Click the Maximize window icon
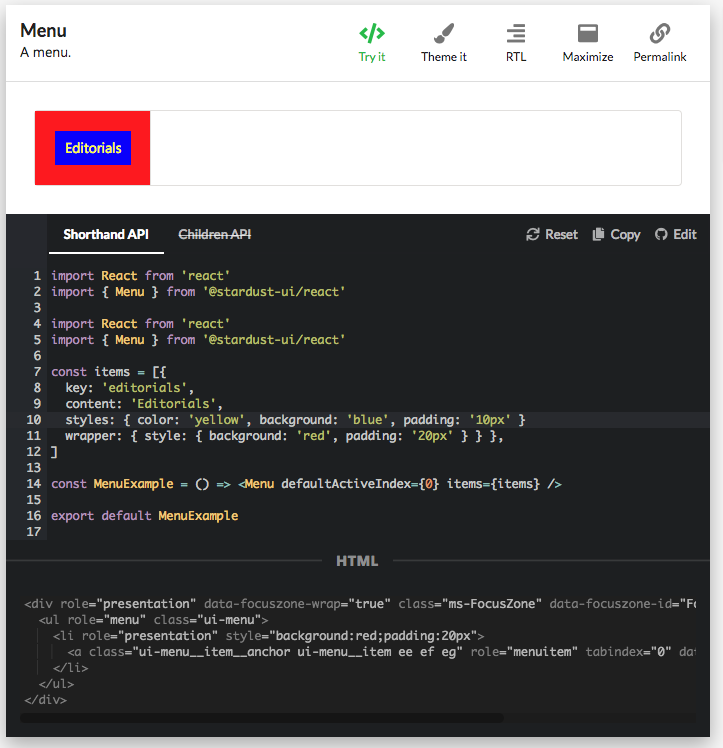The width and height of the screenshot is (723, 748). tap(588, 33)
